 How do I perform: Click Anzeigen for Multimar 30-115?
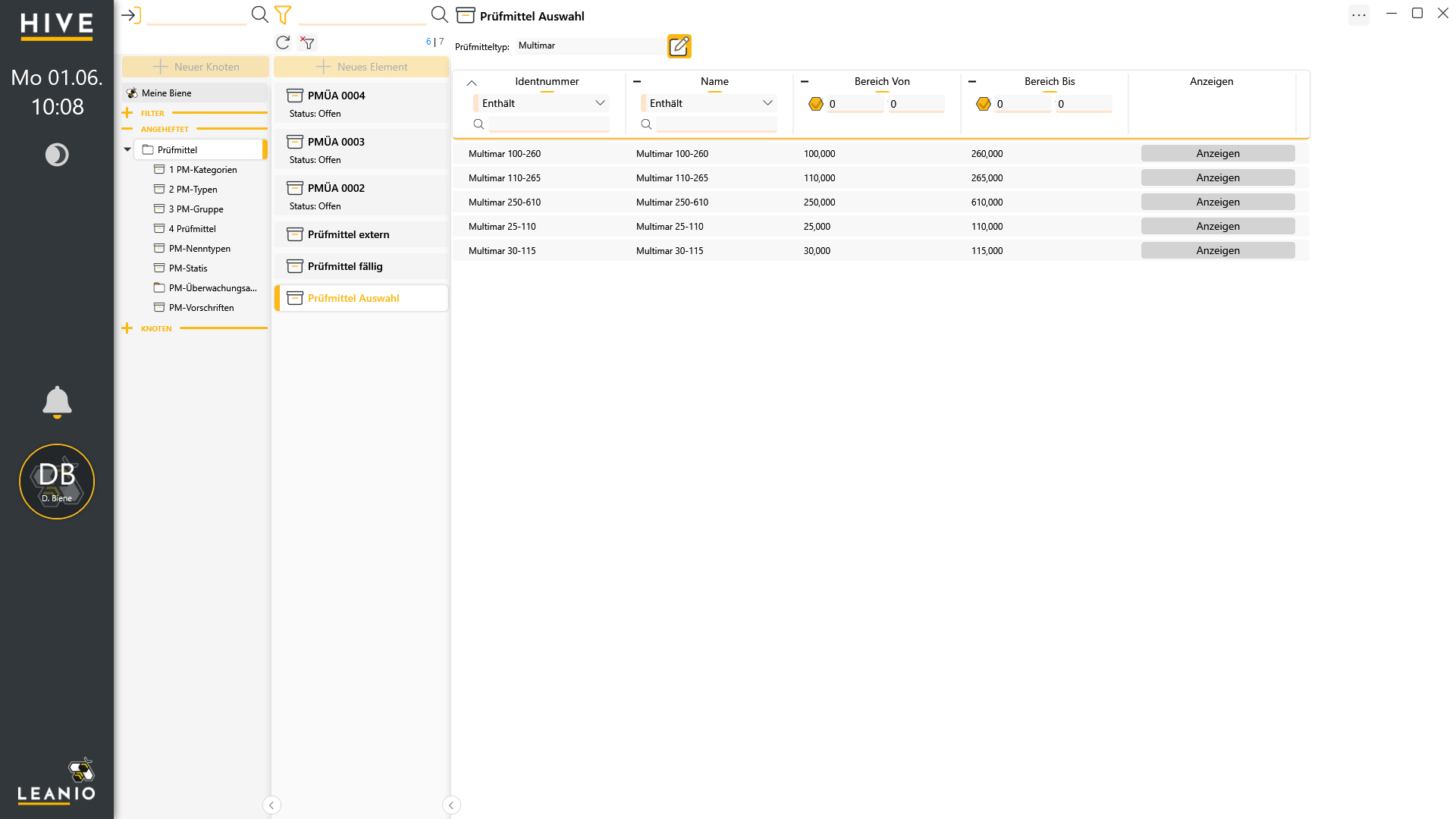click(1218, 250)
